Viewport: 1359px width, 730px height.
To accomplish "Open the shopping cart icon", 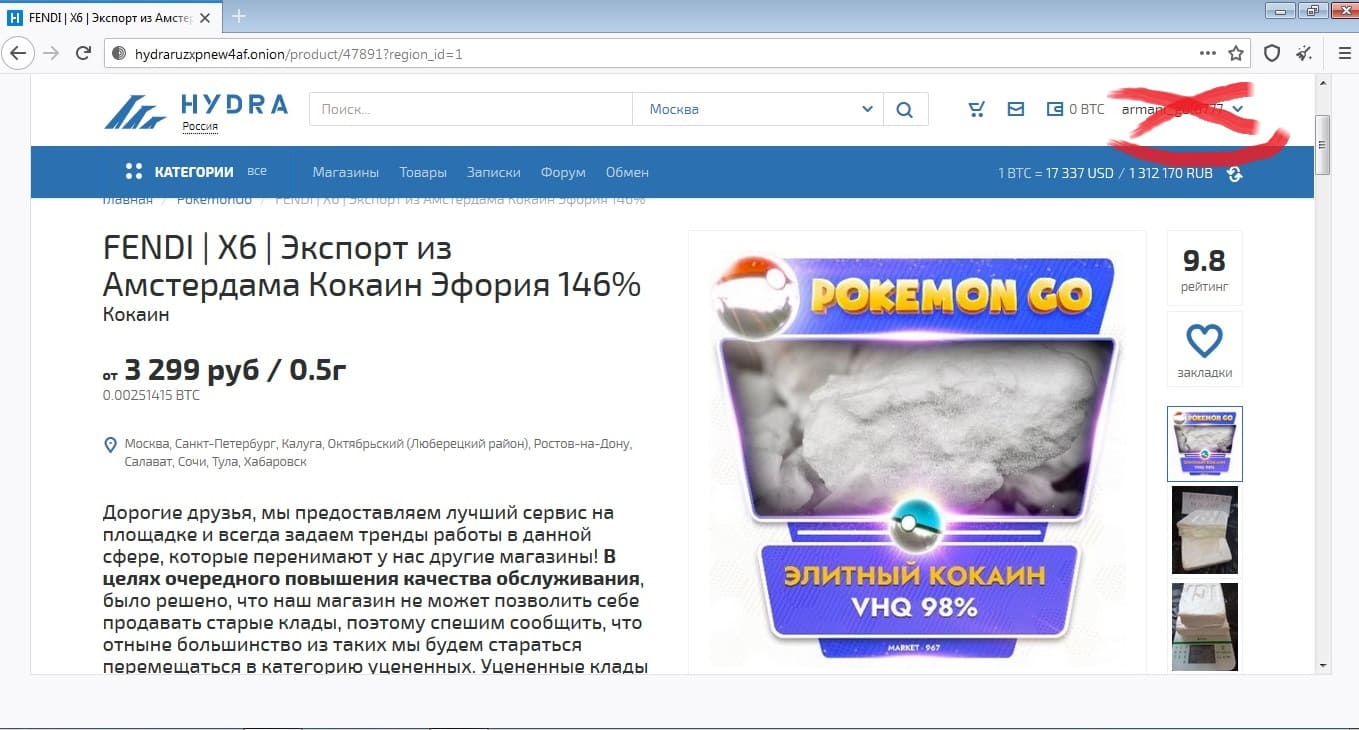I will (976, 109).
